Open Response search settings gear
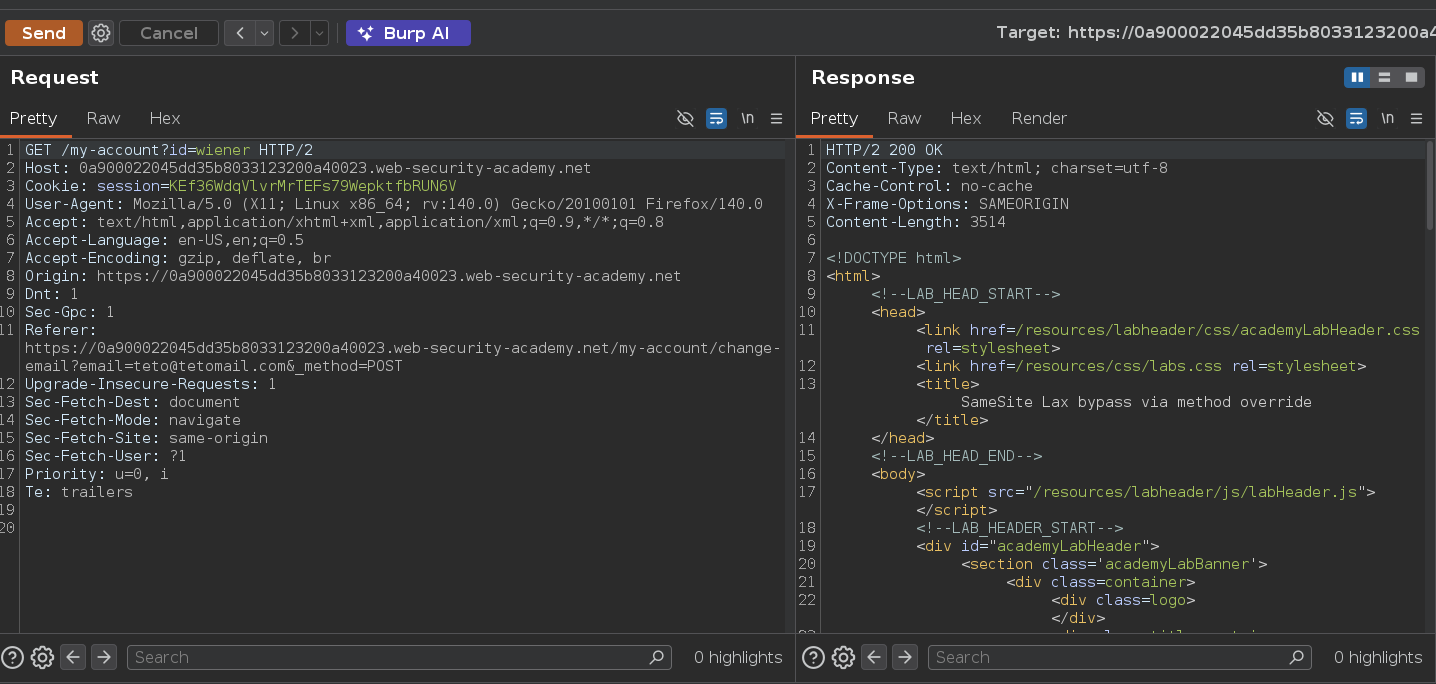The width and height of the screenshot is (1436, 684). click(x=842, y=657)
